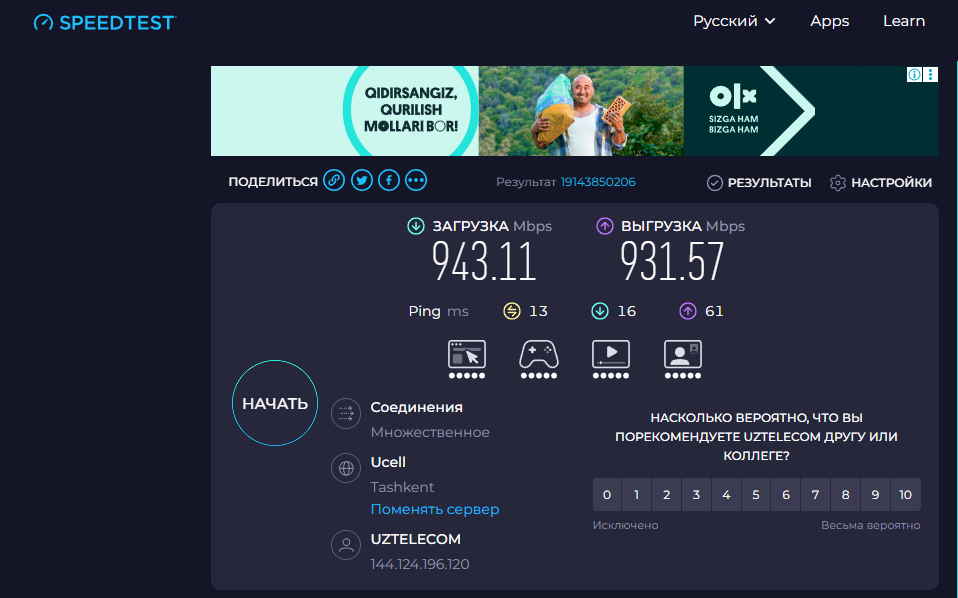Click the gear icon next to НАСТРОЙКИ
This screenshot has height=598, width=958.
click(838, 183)
